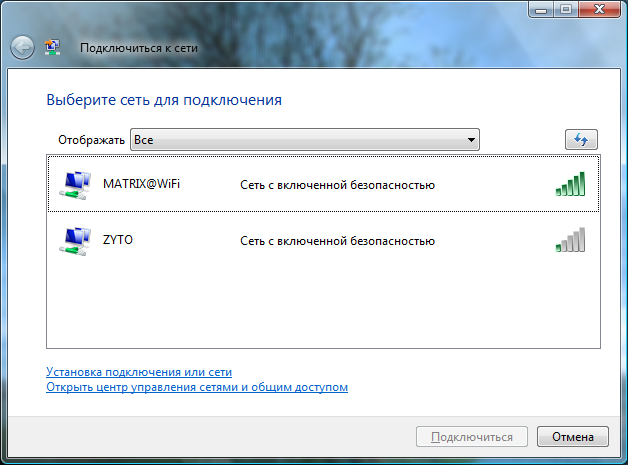The image size is (628, 465).
Task: Click the network connection icon in title bar
Action: [52, 47]
